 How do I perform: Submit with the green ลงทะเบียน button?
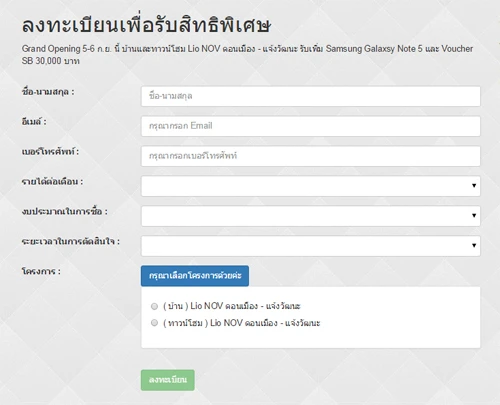pyautogui.click(x=168, y=380)
